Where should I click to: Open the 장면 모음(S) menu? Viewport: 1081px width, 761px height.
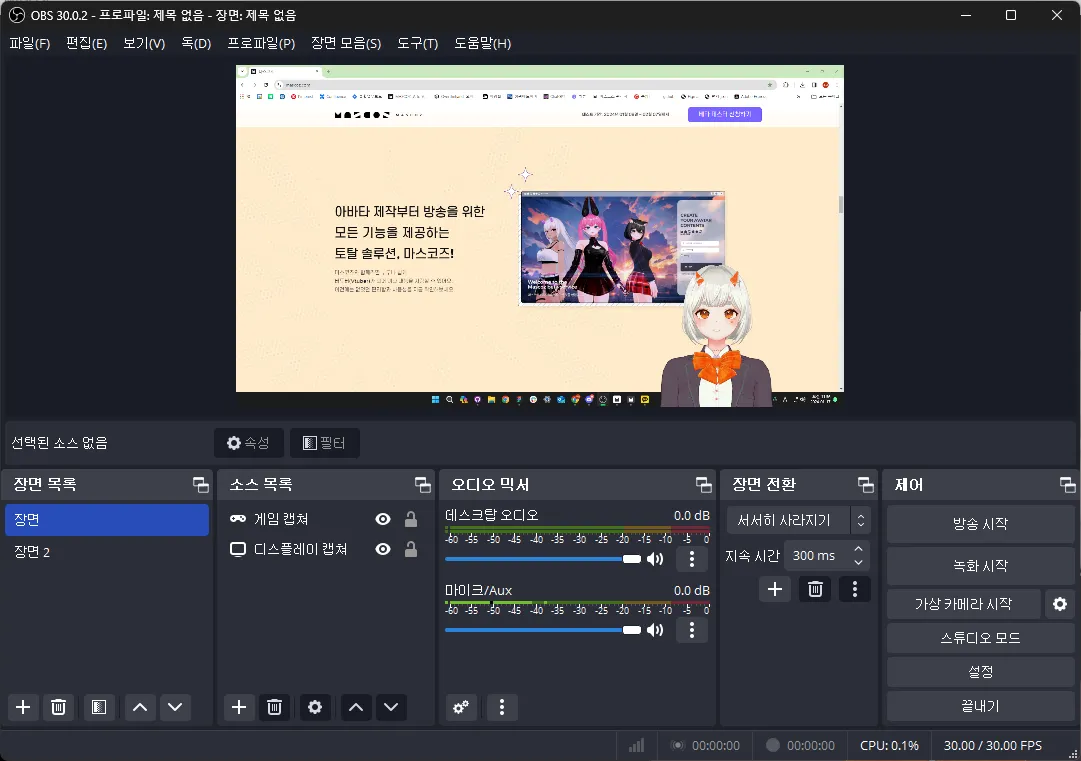[x=345, y=43]
